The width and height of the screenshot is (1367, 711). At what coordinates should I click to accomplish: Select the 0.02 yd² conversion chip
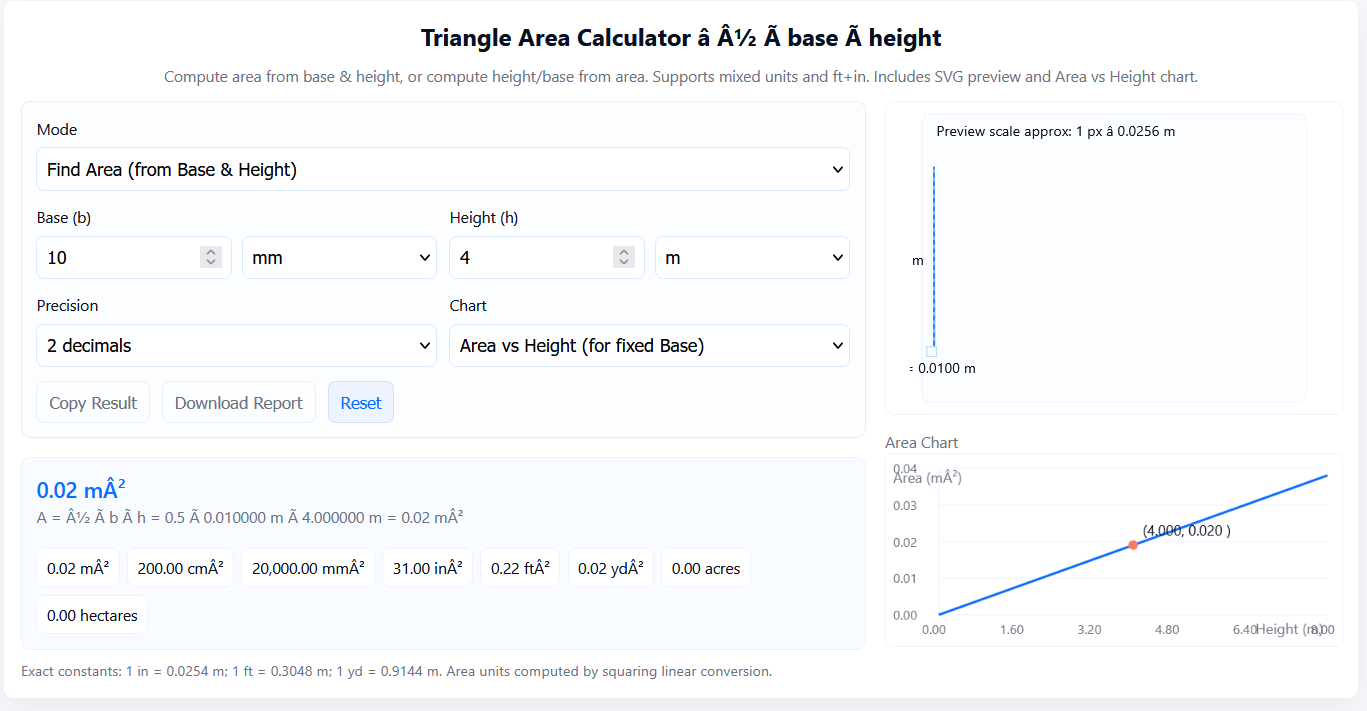click(x=610, y=567)
